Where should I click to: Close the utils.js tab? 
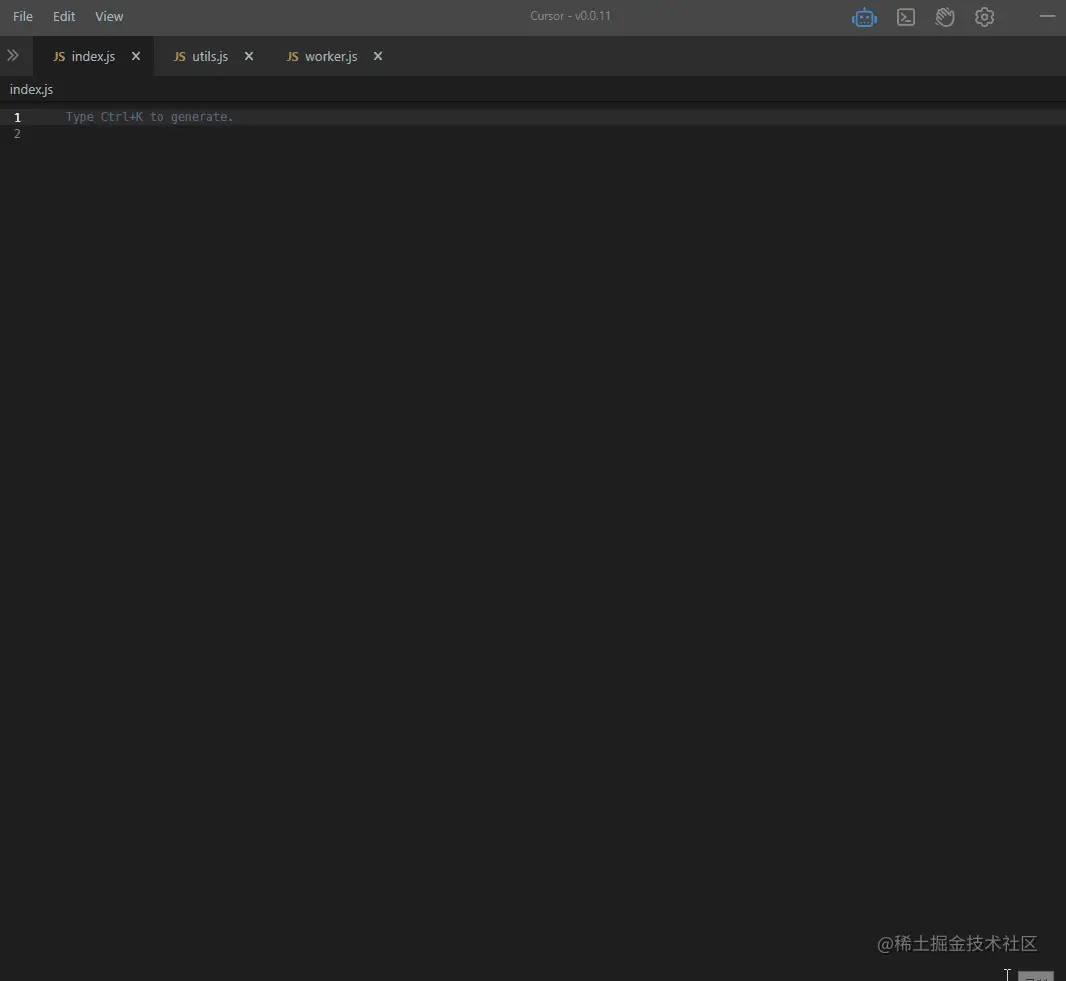click(x=248, y=56)
